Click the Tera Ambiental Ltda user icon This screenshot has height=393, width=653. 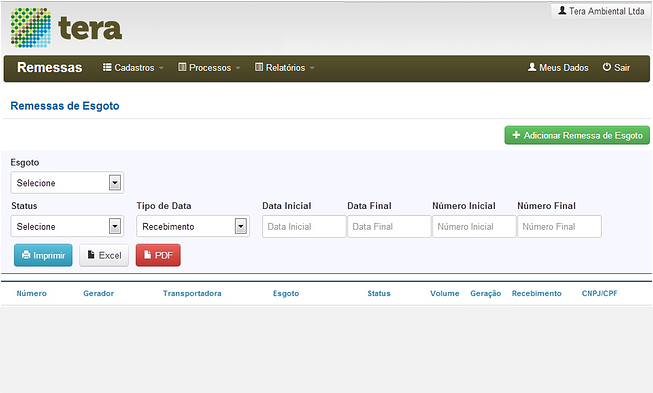[562, 10]
